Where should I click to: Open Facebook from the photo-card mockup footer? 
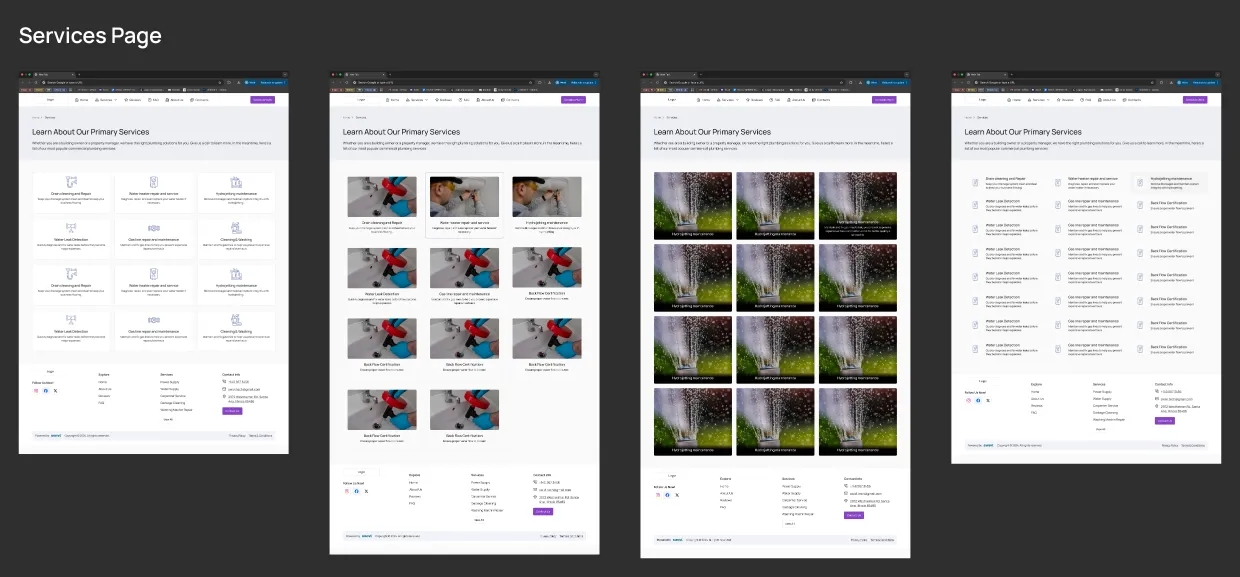pos(357,491)
